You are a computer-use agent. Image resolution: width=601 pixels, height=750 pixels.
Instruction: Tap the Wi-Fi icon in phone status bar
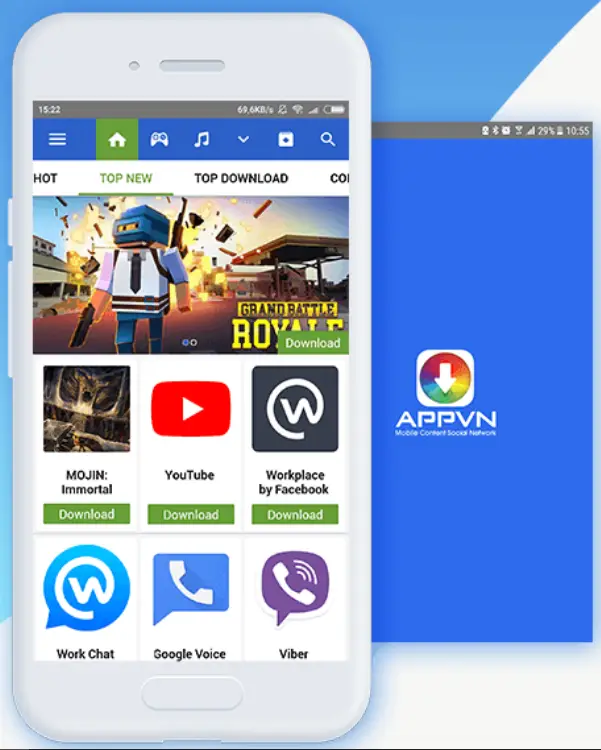pos(298,110)
